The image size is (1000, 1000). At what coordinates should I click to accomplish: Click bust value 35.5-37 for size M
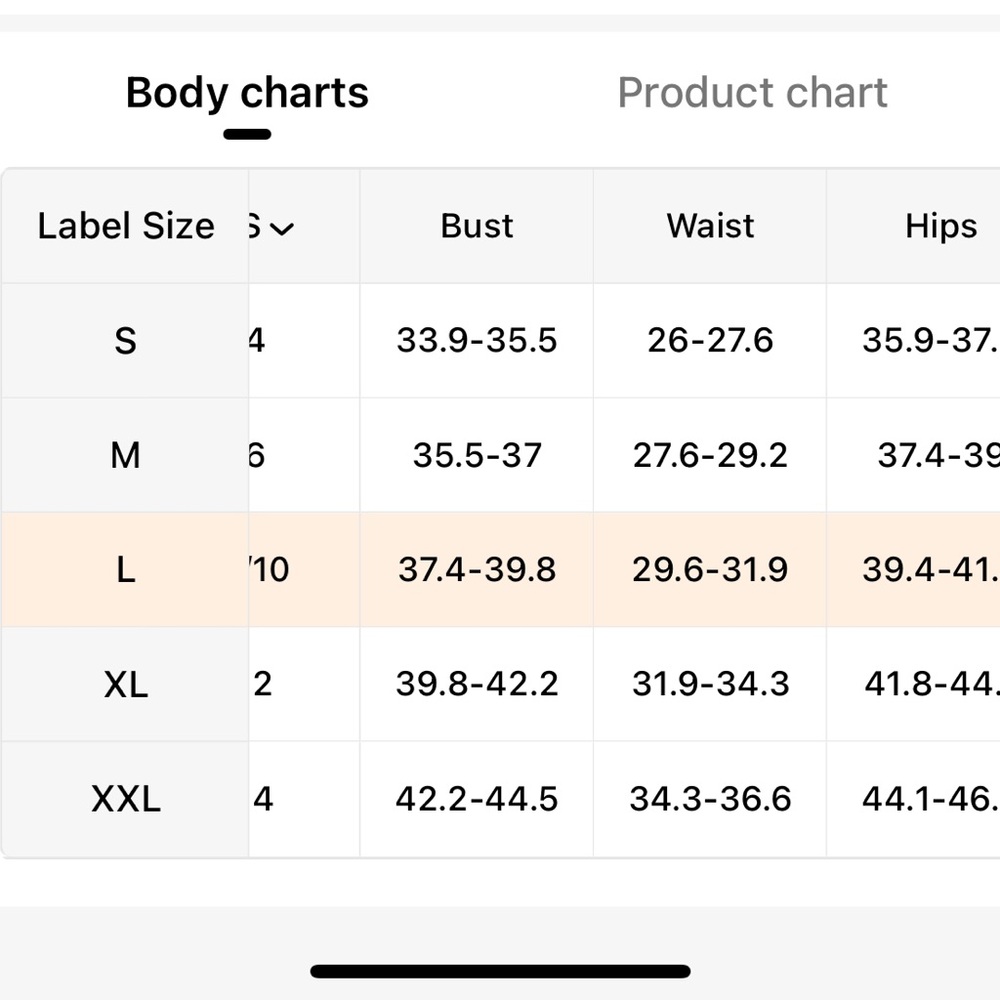coord(477,455)
